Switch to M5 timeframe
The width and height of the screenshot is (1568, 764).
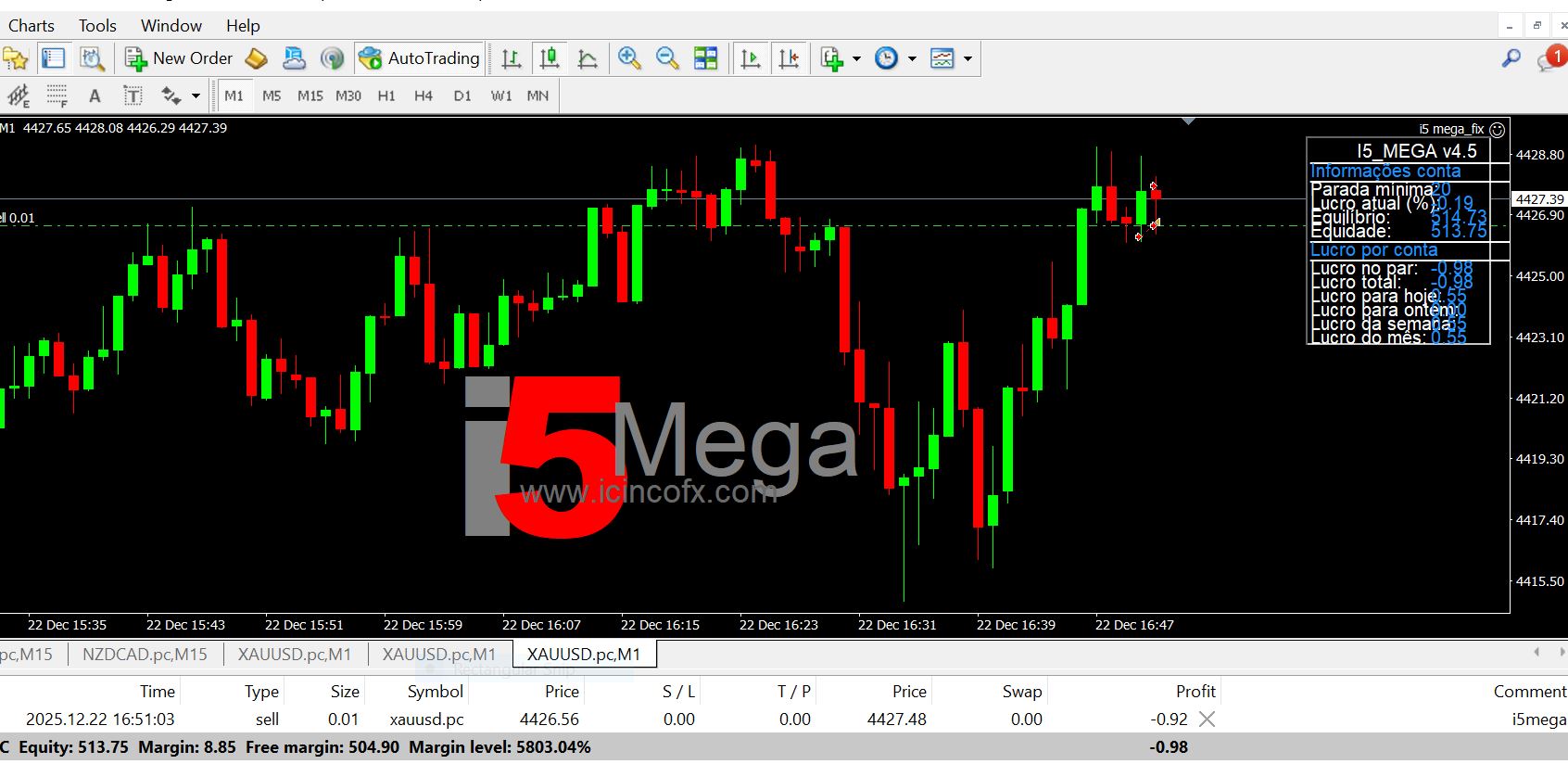click(272, 95)
